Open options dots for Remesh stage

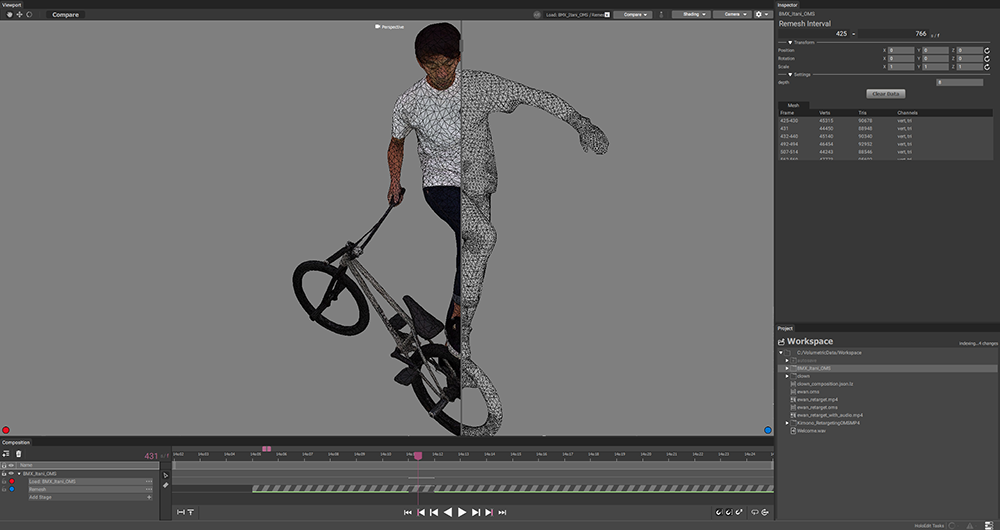pos(149,489)
